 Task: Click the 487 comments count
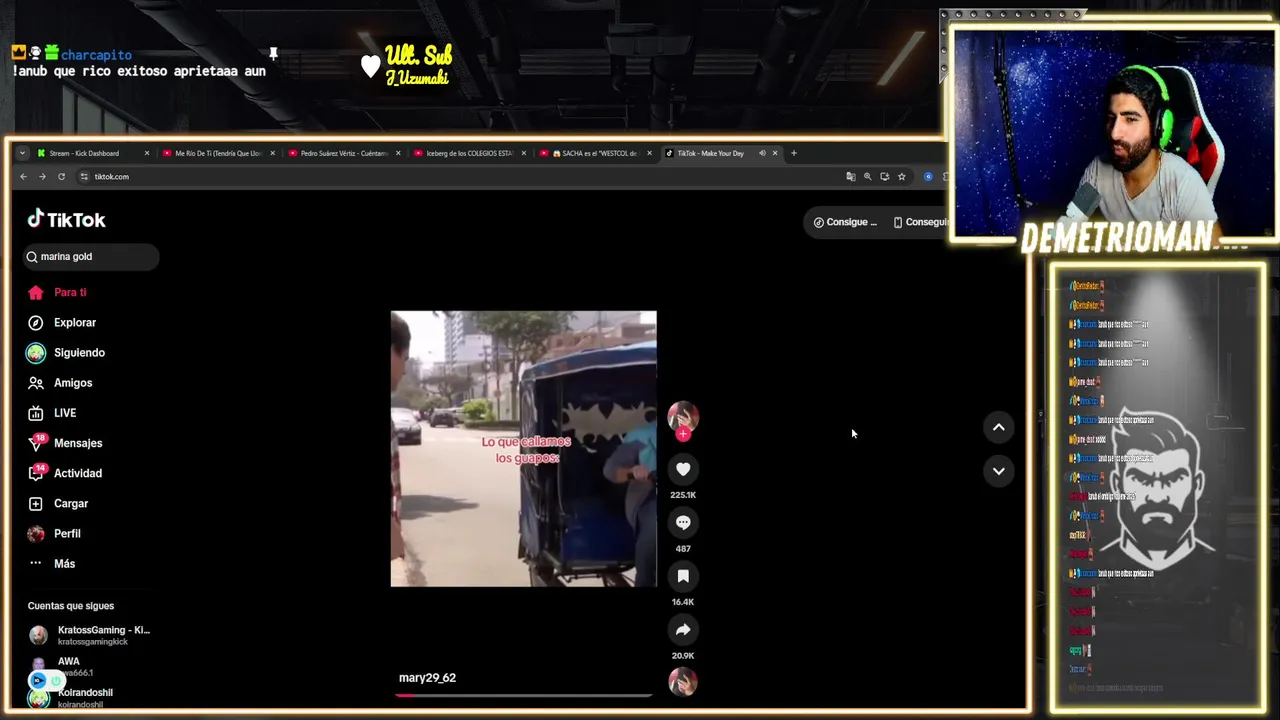(x=683, y=549)
